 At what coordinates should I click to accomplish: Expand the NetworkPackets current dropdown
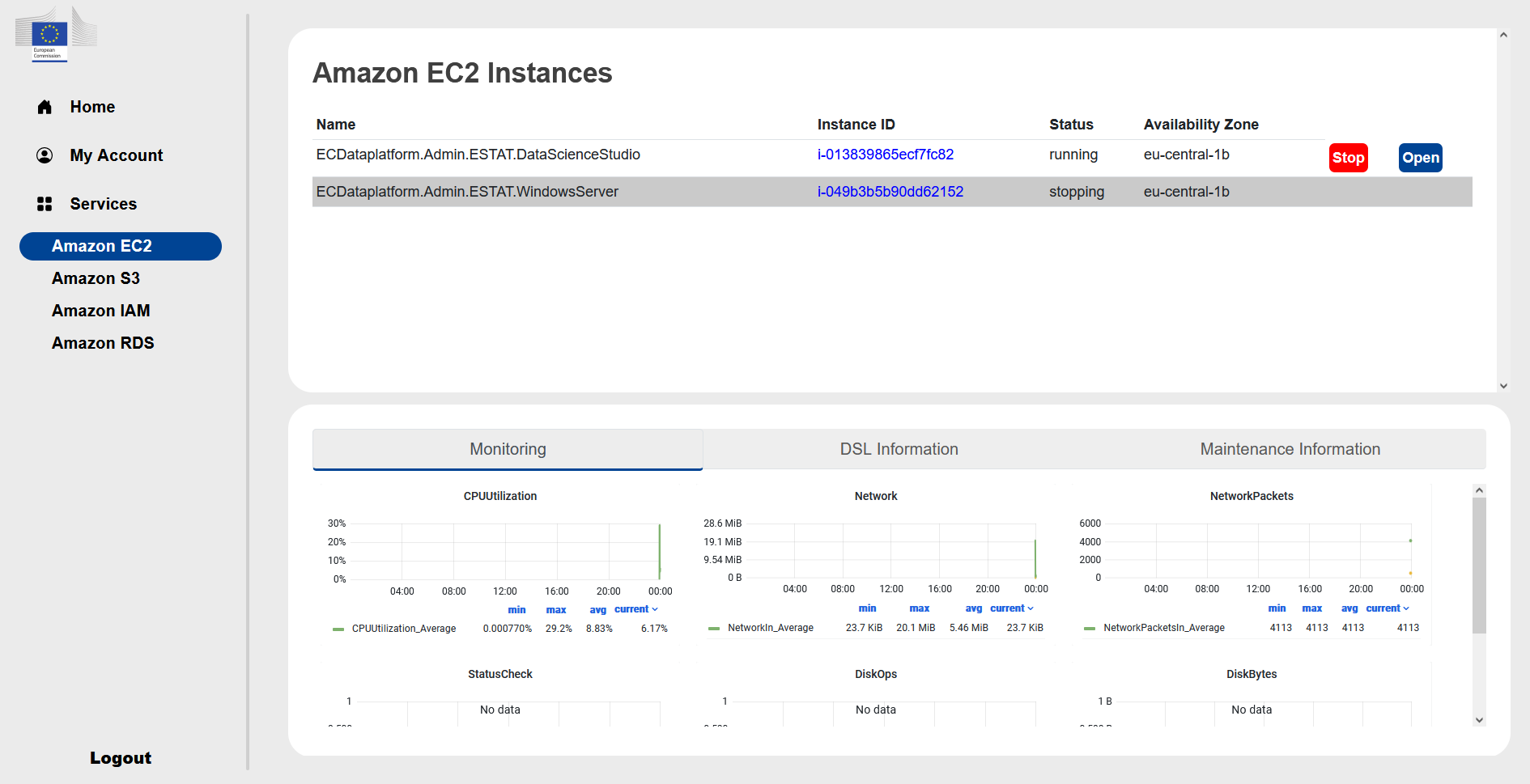point(1388,608)
